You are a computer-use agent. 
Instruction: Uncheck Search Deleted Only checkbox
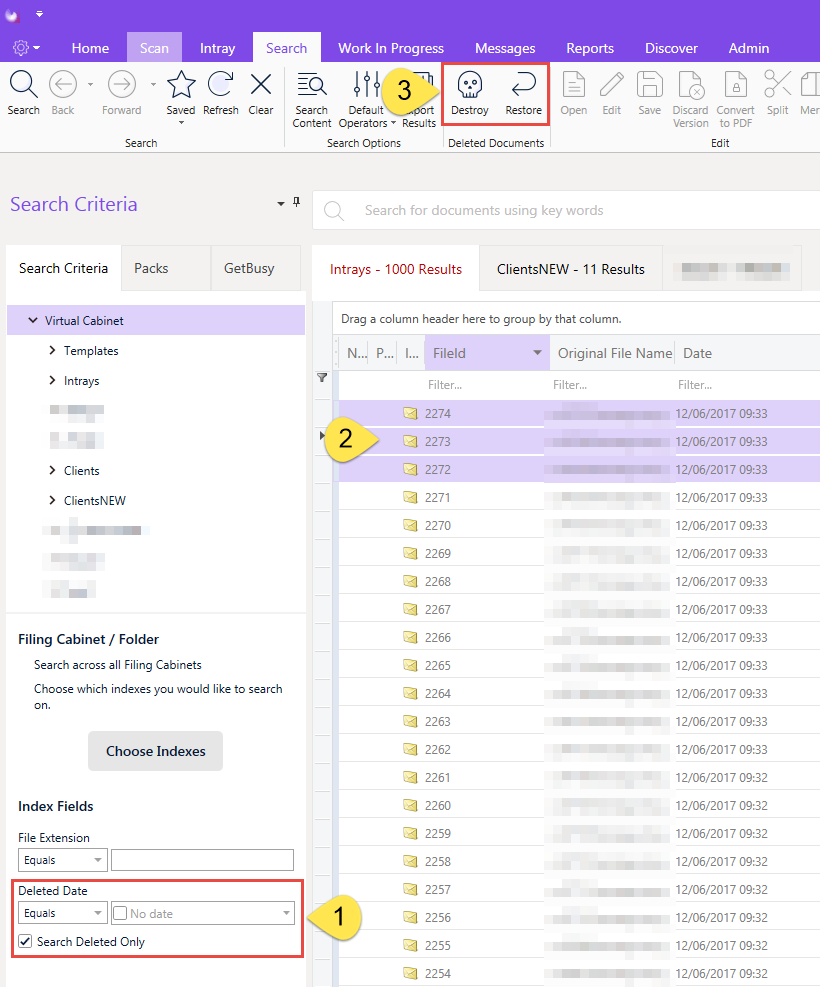tap(25, 941)
